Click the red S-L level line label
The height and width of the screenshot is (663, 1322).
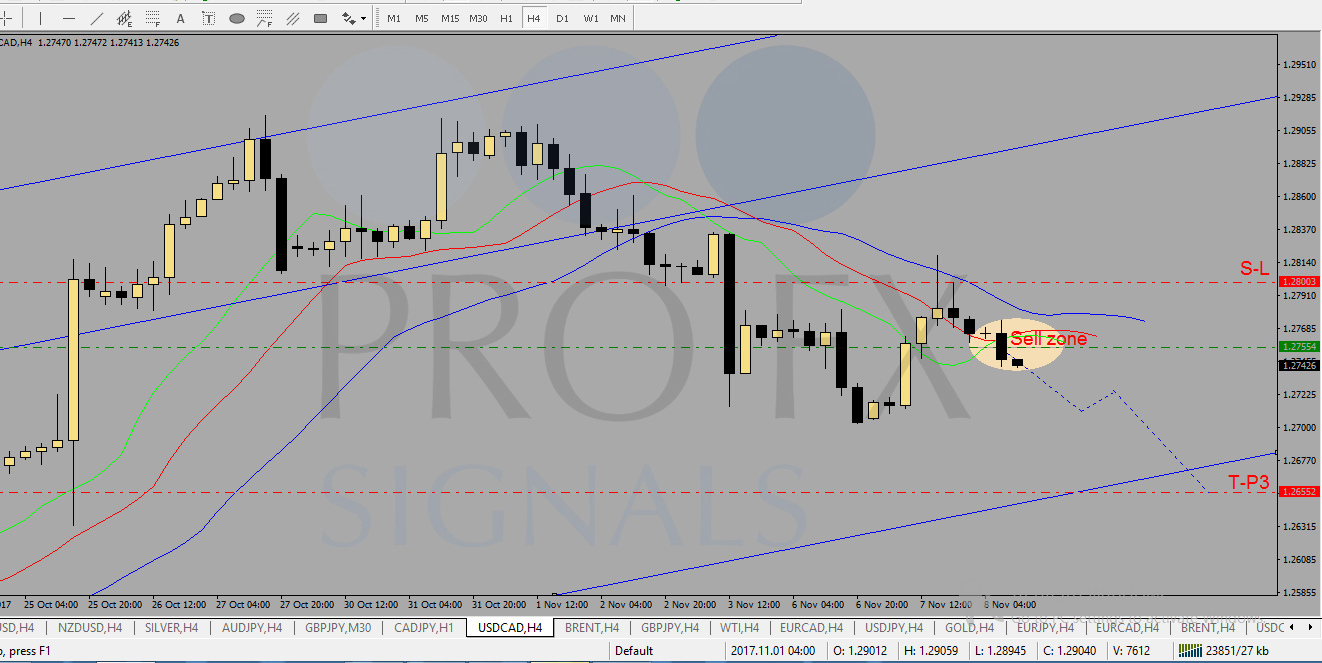pyautogui.click(x=1254, y=268)
